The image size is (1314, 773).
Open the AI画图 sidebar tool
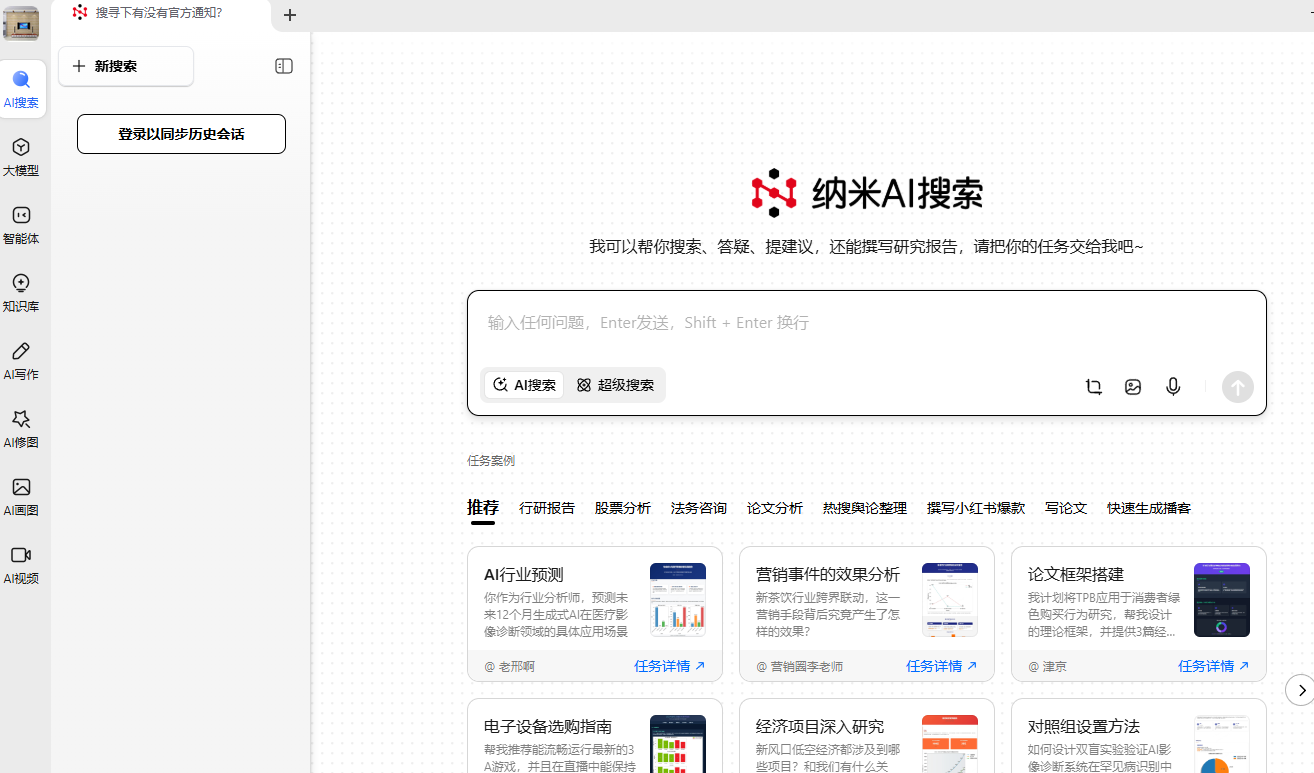pyautogui.click(x=21, y=497)
